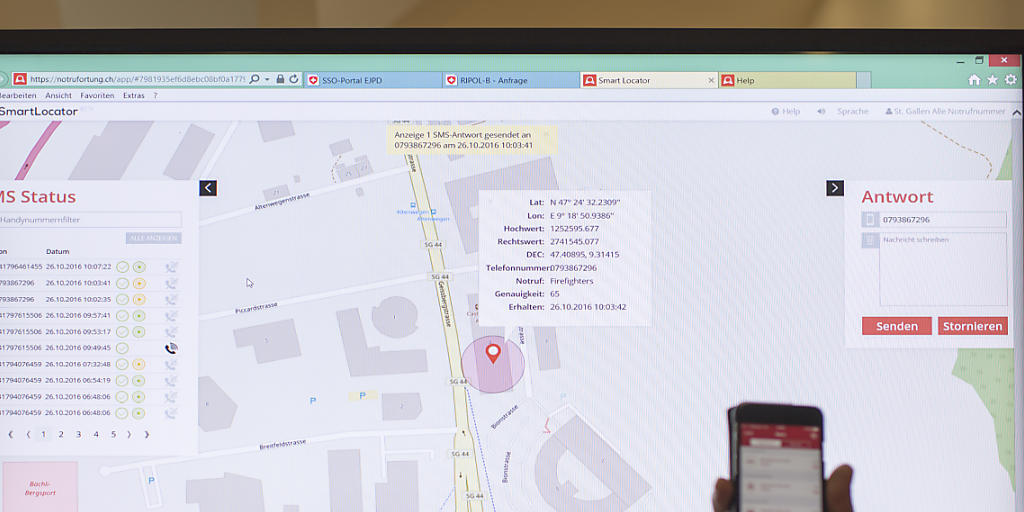Click the orange status dot in the 10:03:41 row

[138, 283]
